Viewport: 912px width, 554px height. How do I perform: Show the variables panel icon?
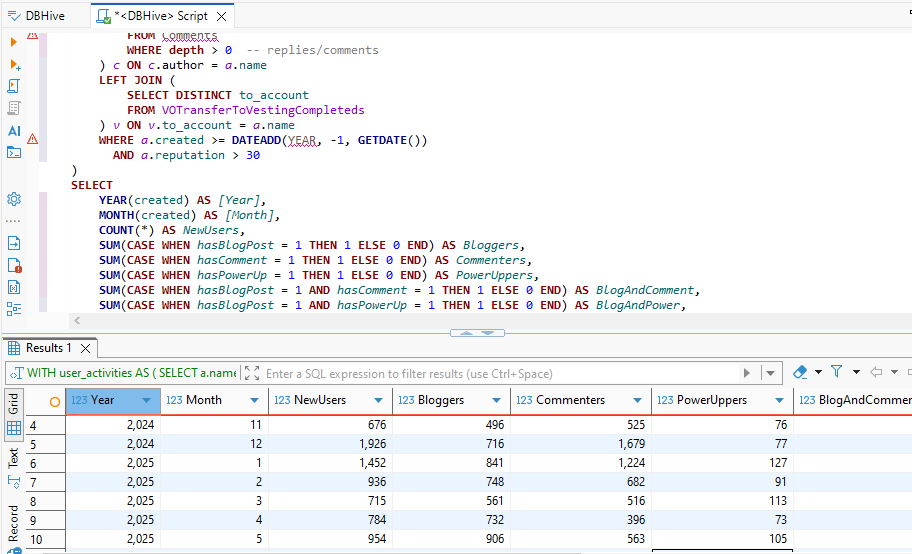[14, 287]
